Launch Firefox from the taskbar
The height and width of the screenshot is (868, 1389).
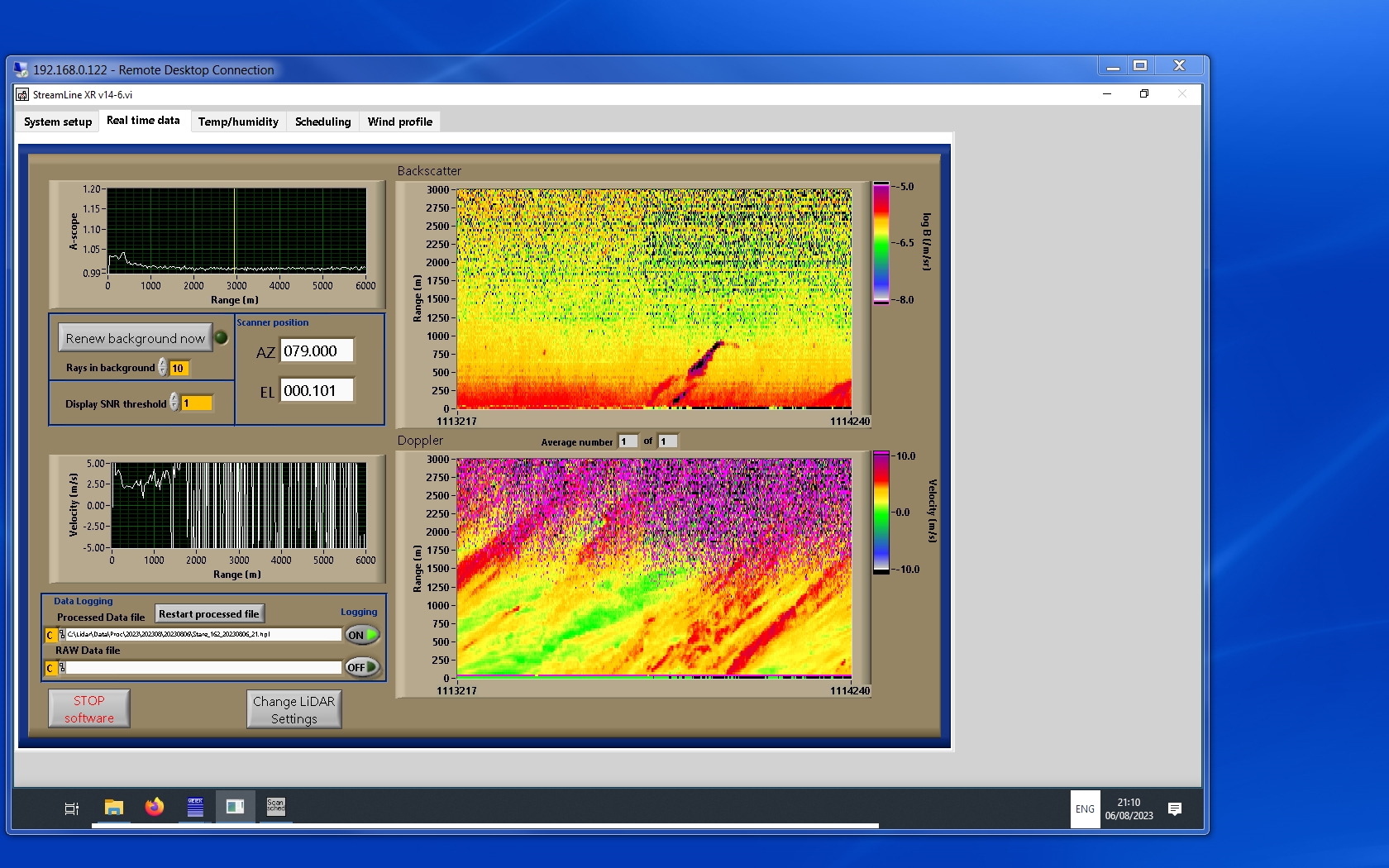coord(155,808)
